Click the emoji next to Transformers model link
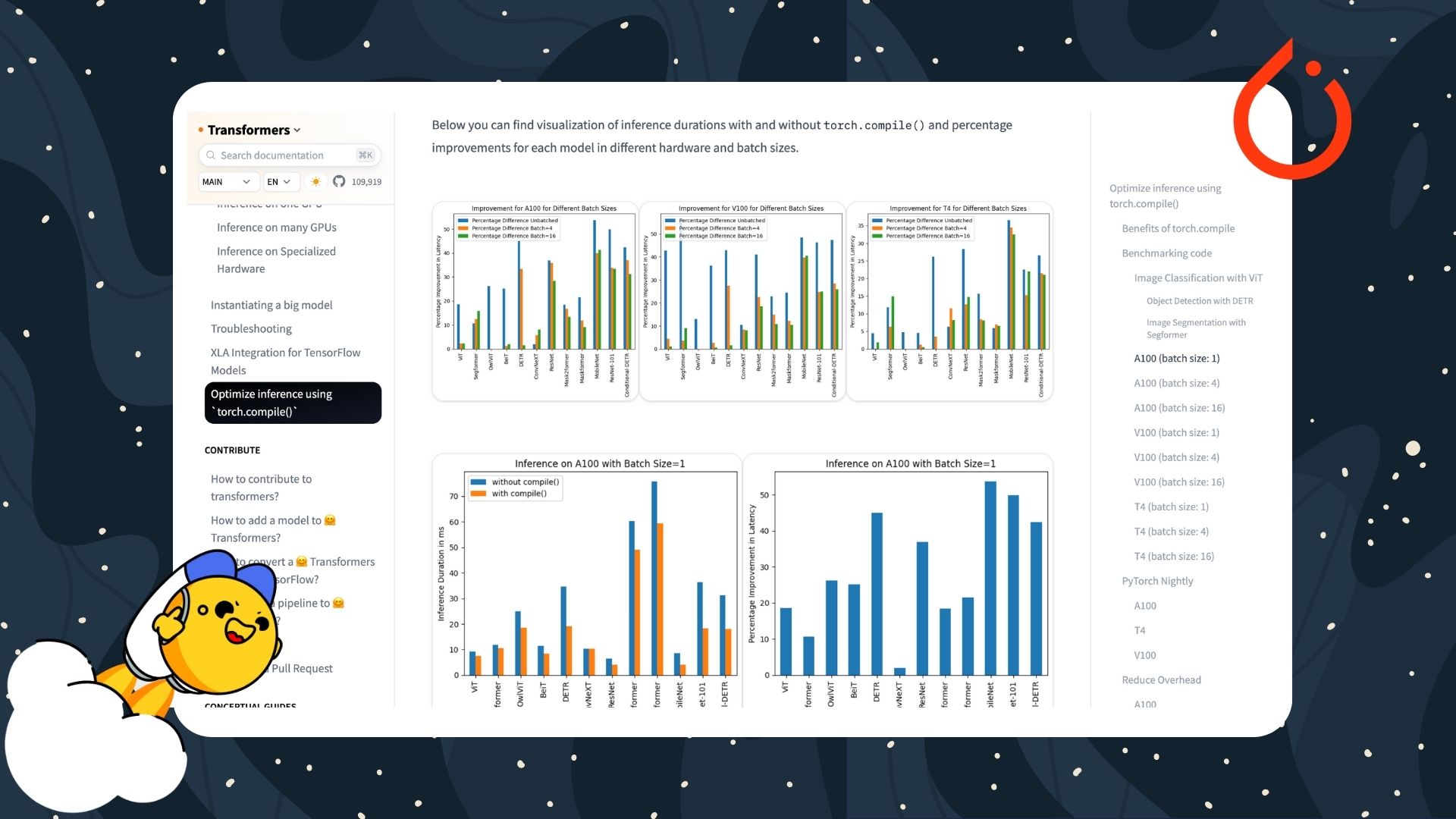 (302, 562)
